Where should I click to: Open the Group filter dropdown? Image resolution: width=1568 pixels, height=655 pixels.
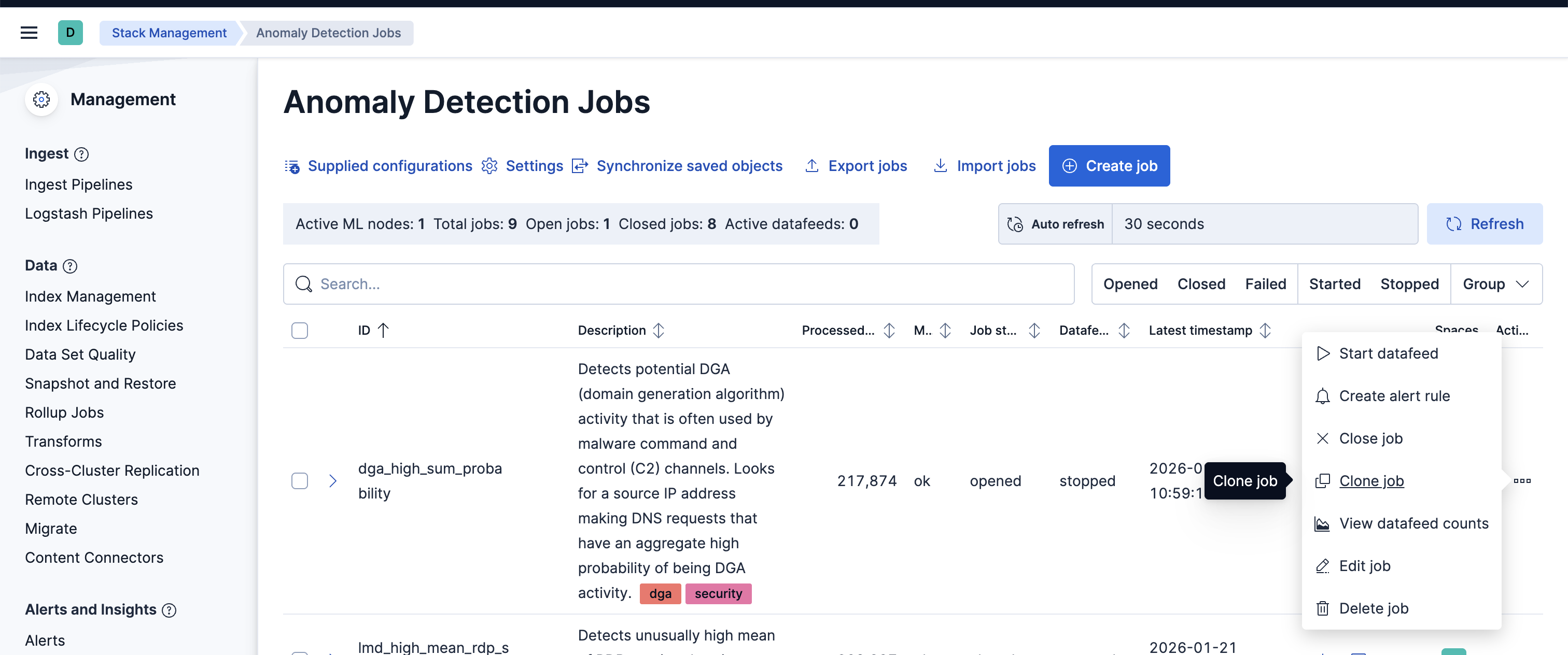pos(1495,283)
